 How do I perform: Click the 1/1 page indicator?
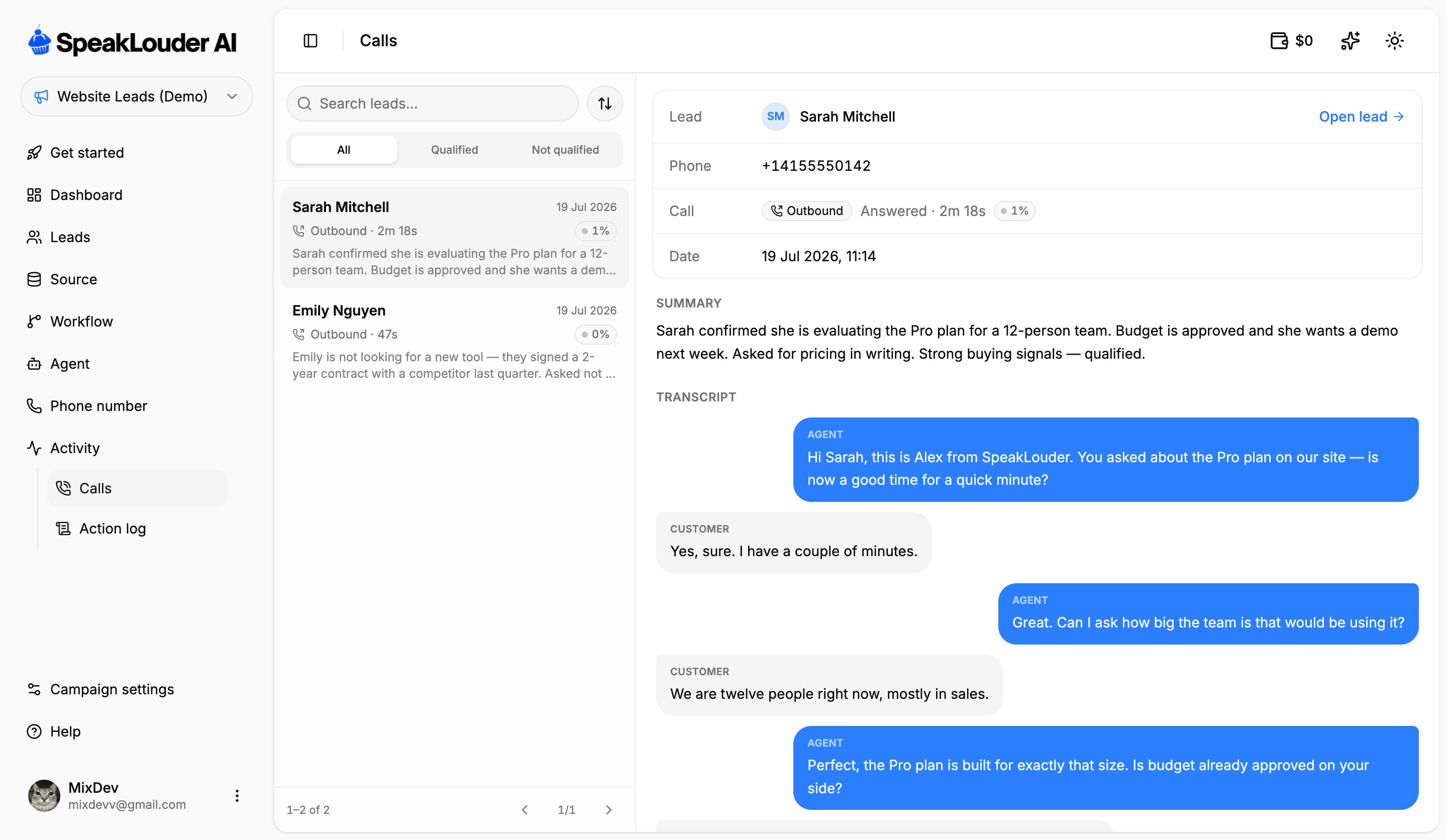tap(566, 809)
